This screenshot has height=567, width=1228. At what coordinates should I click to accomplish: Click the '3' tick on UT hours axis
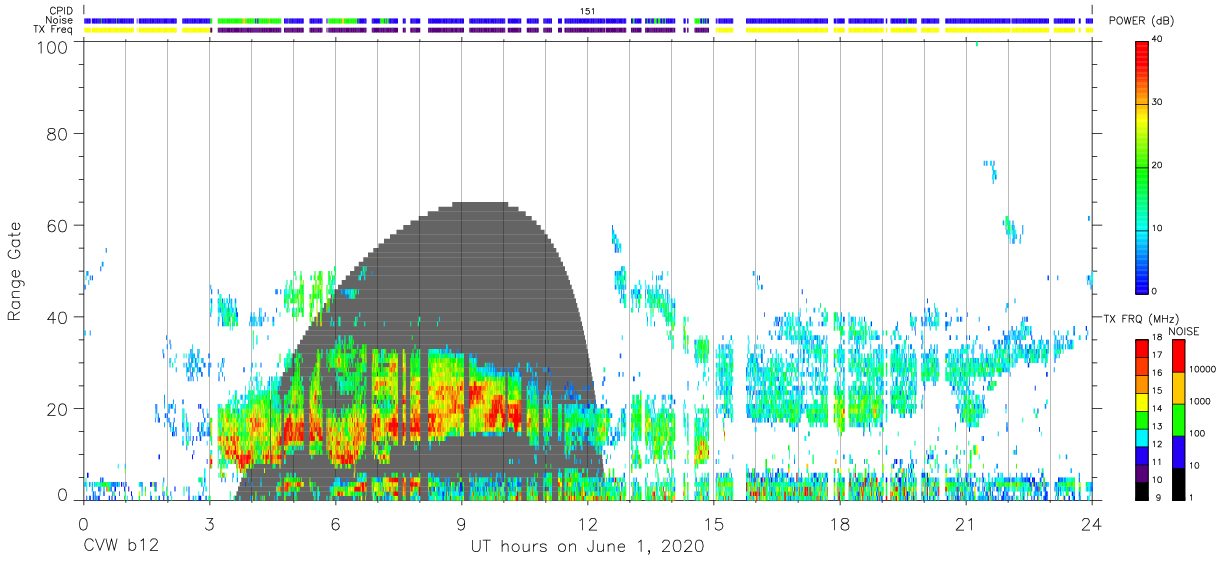(209, 524)
